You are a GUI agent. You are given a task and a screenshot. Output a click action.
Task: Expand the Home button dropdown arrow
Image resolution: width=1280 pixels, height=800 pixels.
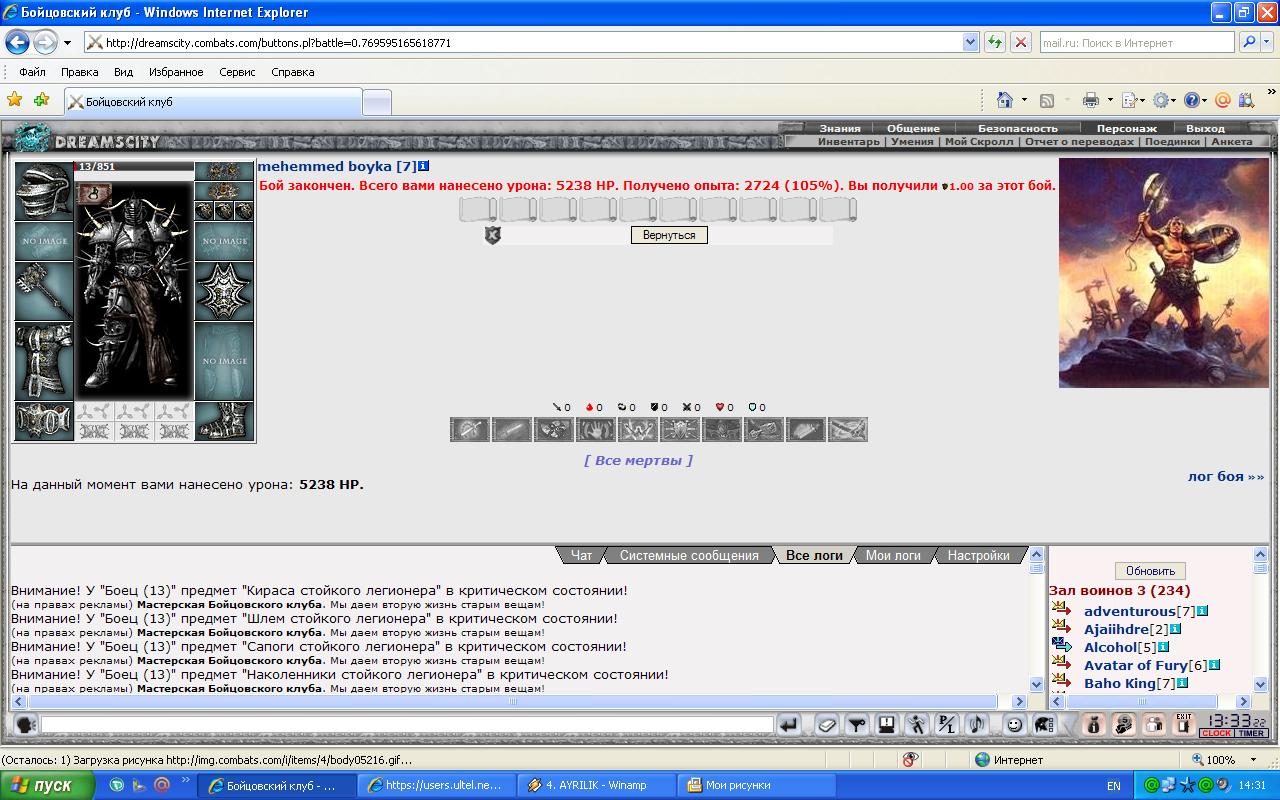(1024, 100)
